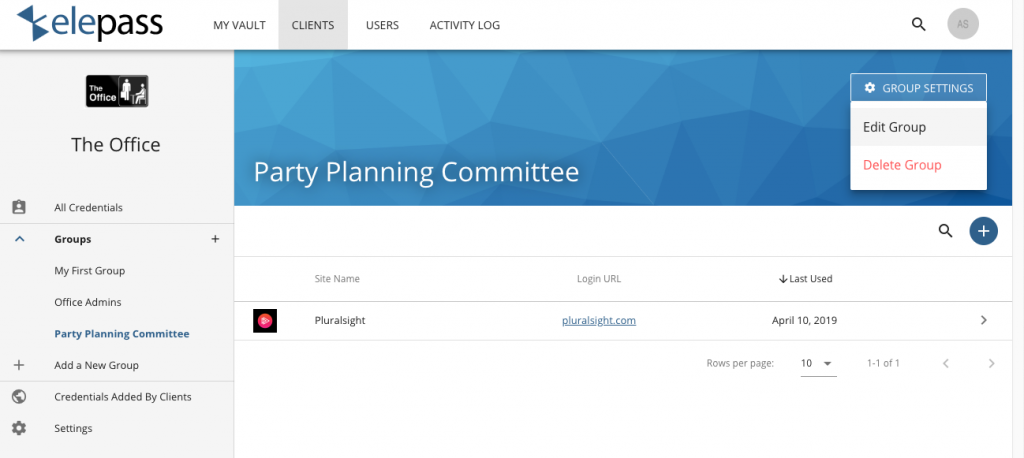This screenshot has width=1024, height=458.
Task: Click the globe icon for client credentials
Action: pos(18,397)
